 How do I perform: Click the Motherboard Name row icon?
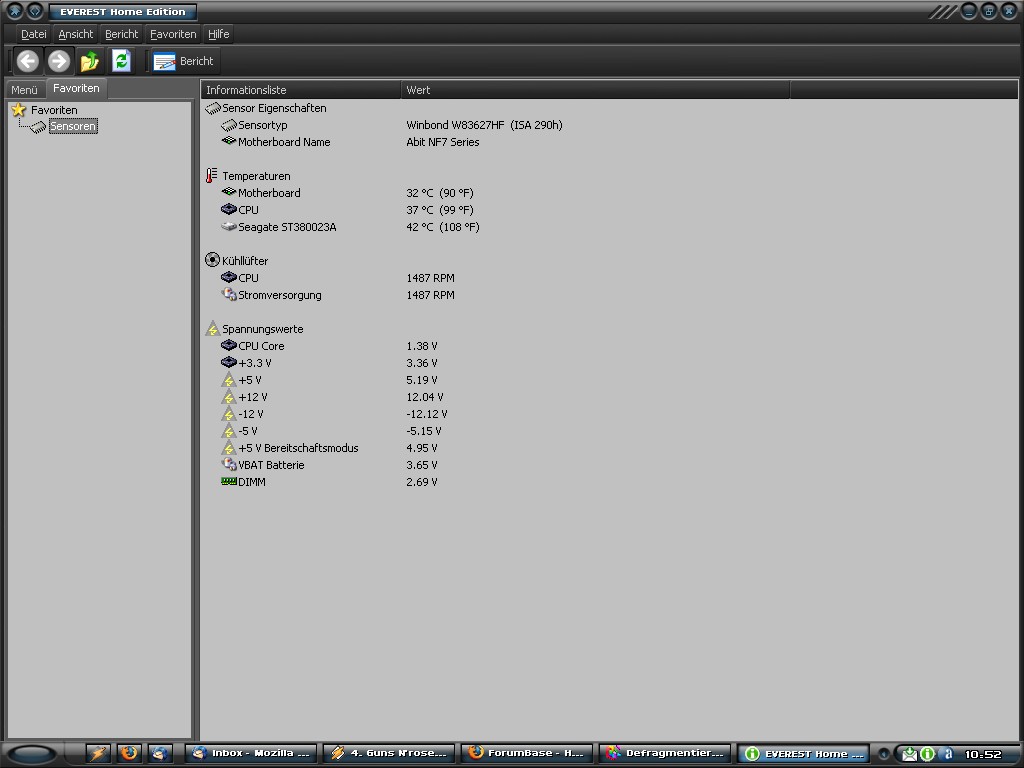click(229, 141)
